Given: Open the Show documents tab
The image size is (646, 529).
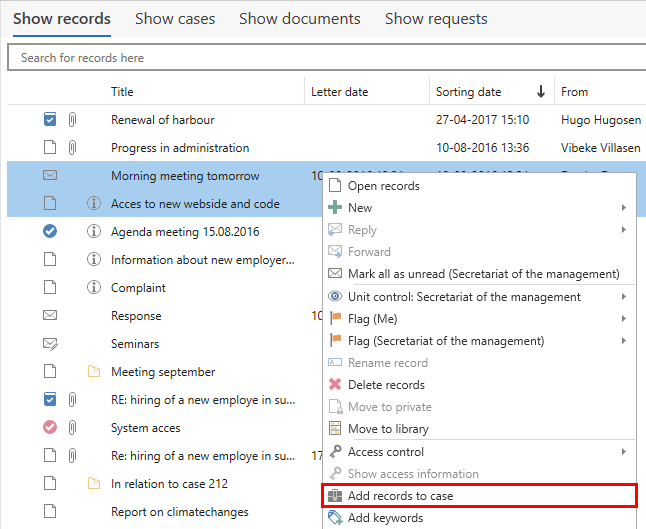Looking at the screenshot, I should pos(299,19).
